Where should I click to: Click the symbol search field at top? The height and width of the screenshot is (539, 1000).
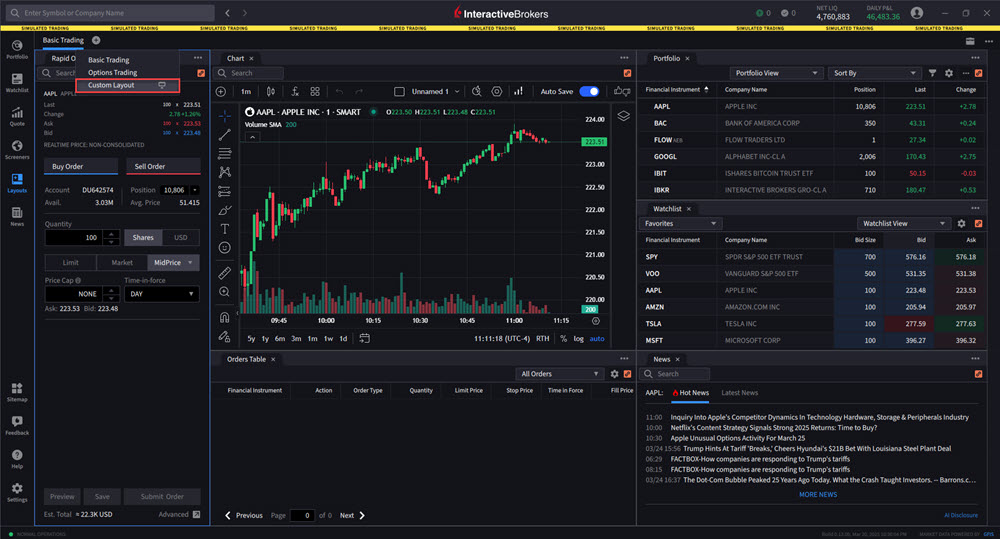(111, 13)
